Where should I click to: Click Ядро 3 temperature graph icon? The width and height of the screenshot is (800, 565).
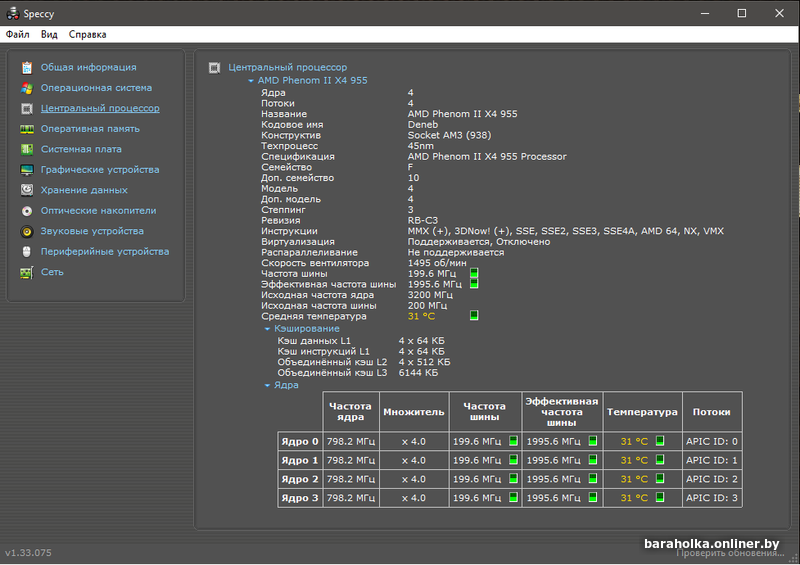coord(660,498)
